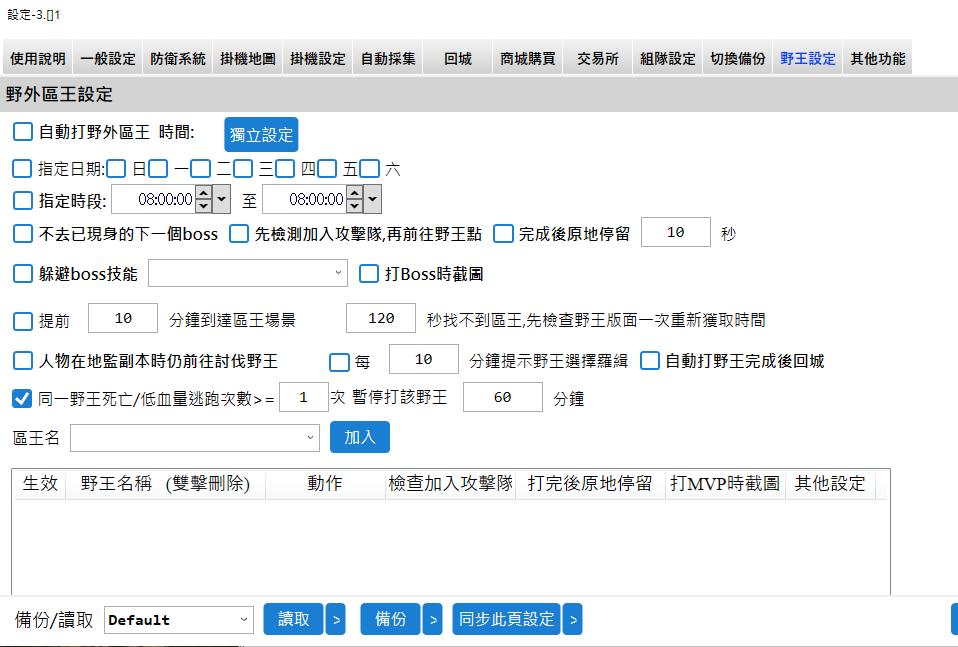Click the arrow beside 同步此頁設定 button

coord(572,620)
